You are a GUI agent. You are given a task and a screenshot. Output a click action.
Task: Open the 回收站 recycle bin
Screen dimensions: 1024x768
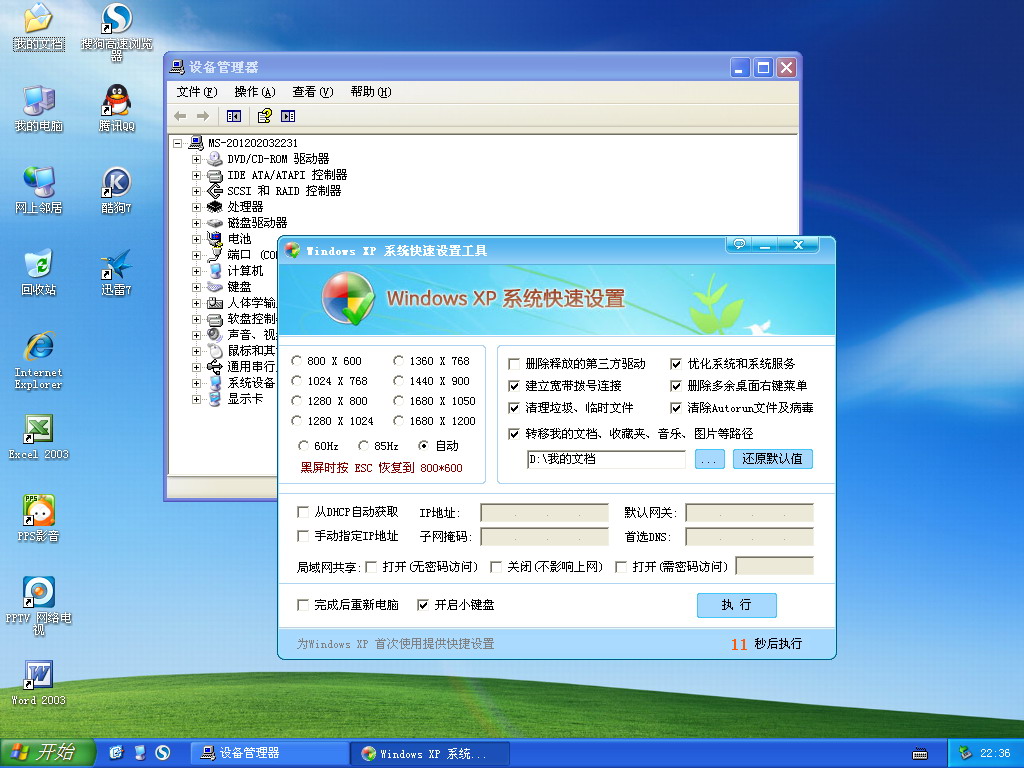click(39, 272)
